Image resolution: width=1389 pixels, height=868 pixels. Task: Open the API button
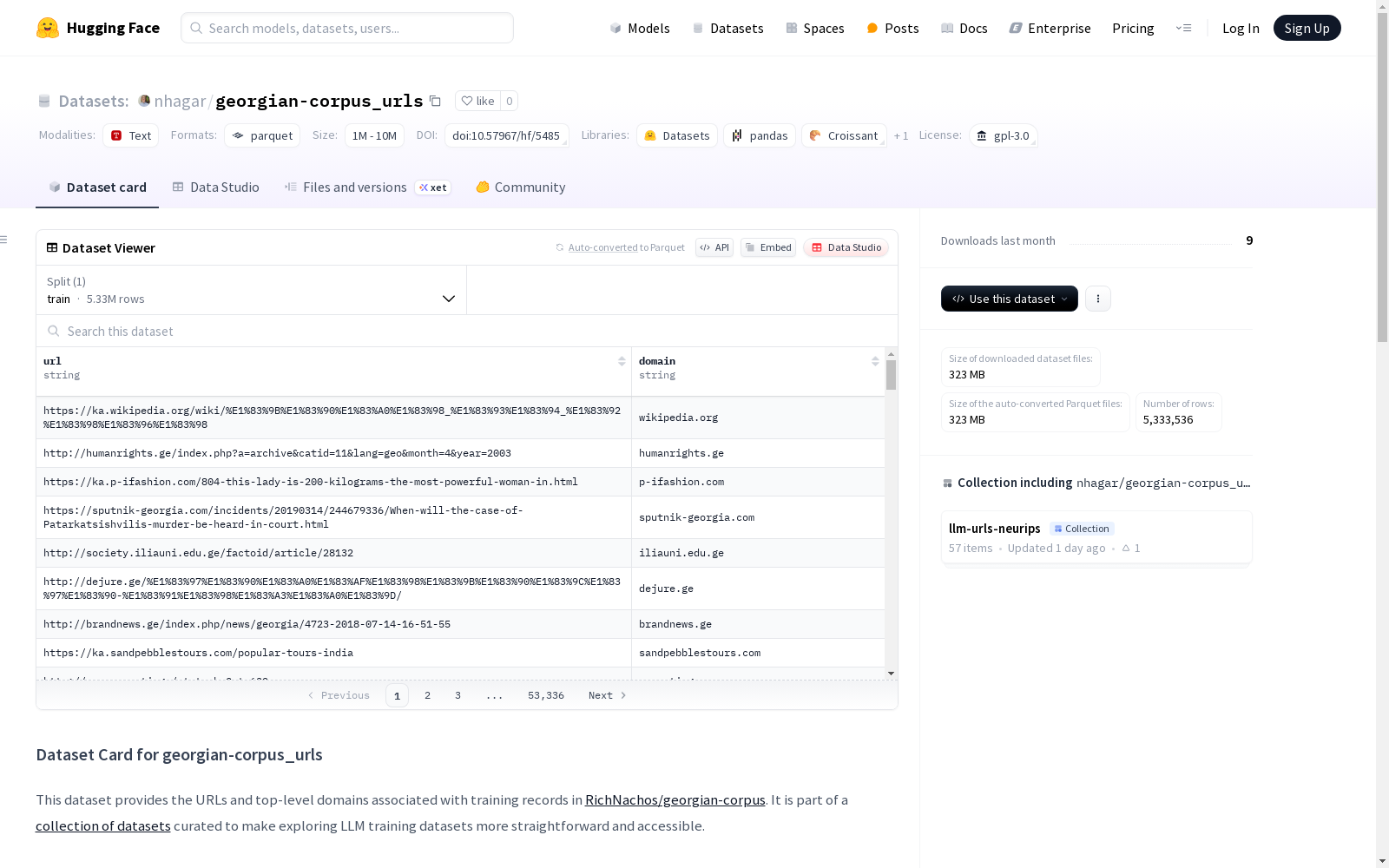click(x=714, y=247)
